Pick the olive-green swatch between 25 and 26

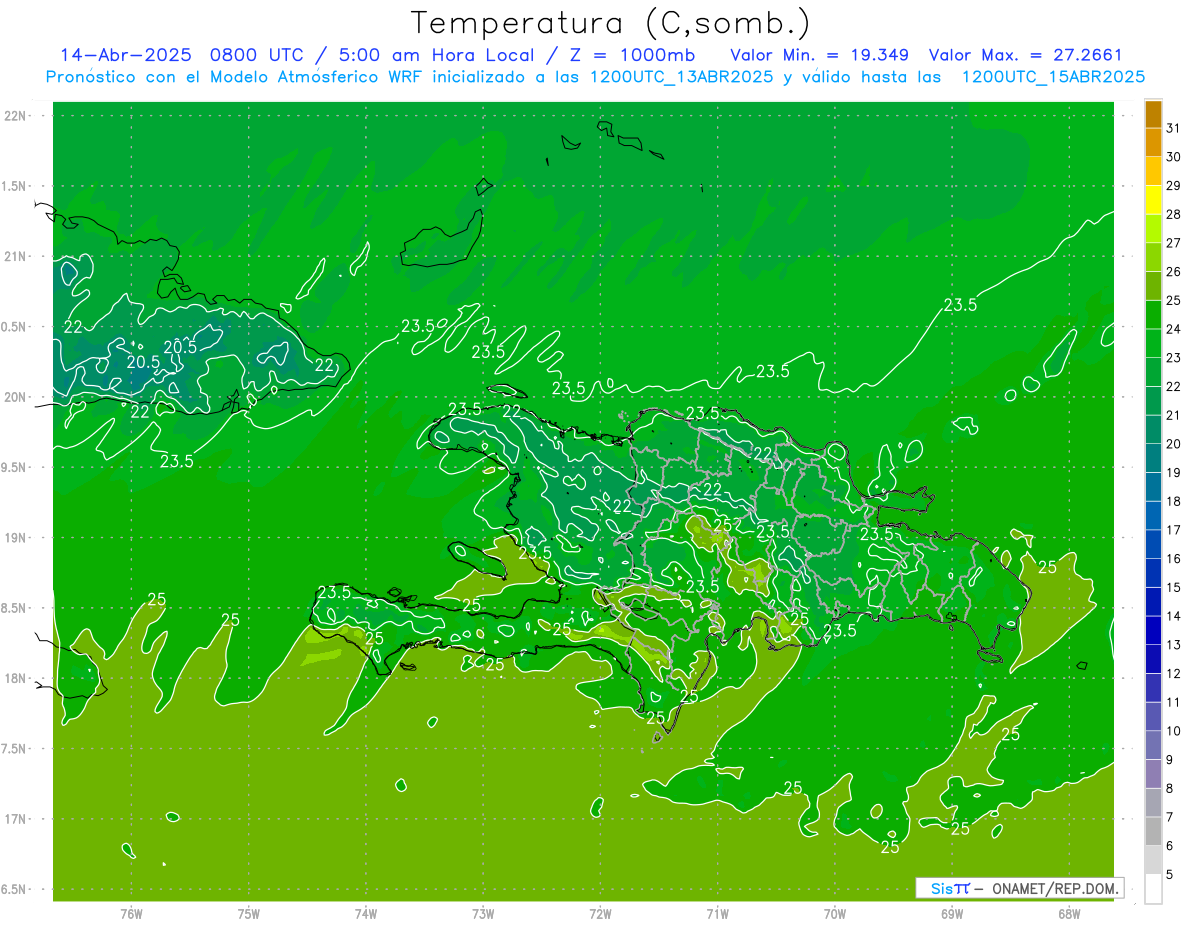(1153, 286)
